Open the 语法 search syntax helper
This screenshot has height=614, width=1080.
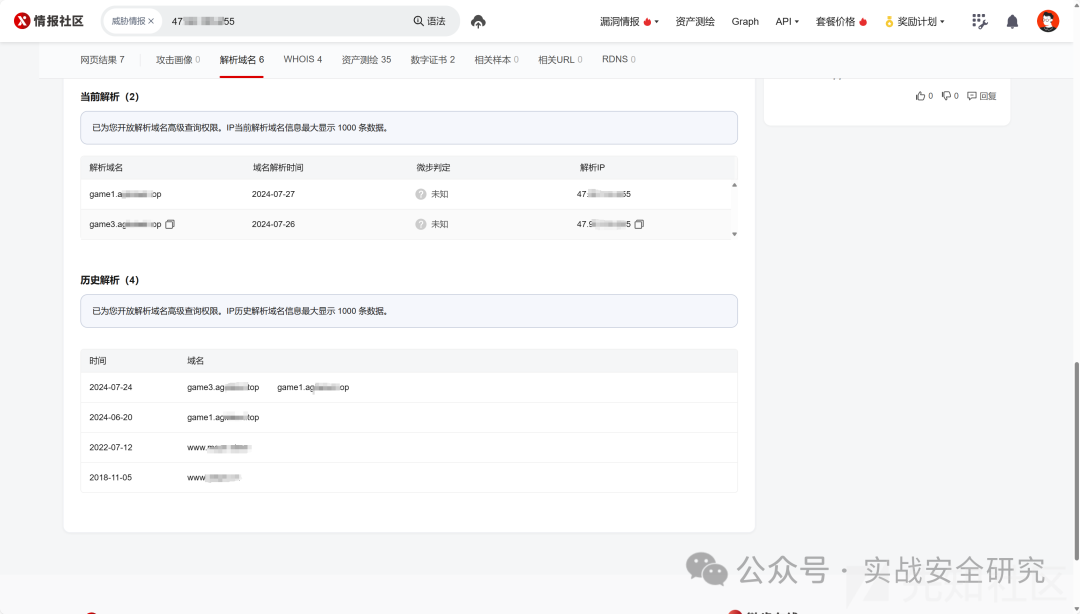pyautogui.click(x=429, y=21)
